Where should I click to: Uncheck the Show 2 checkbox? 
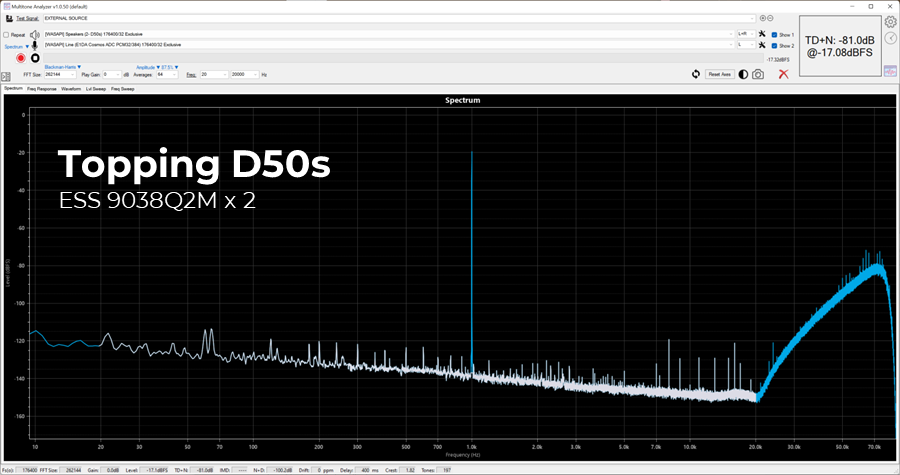pos(774,45)
